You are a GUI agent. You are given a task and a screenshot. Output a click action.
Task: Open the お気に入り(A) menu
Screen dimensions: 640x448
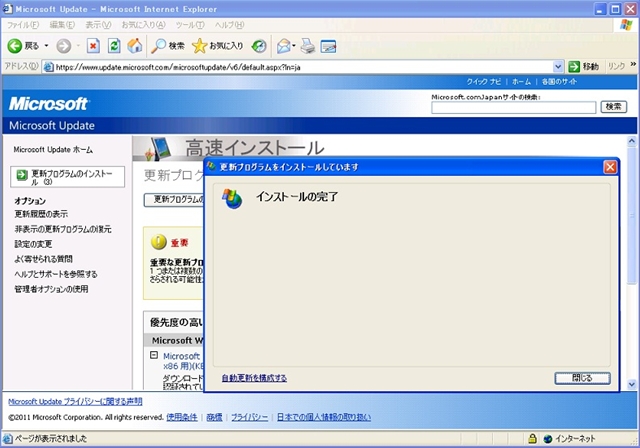tap(143, 25)
